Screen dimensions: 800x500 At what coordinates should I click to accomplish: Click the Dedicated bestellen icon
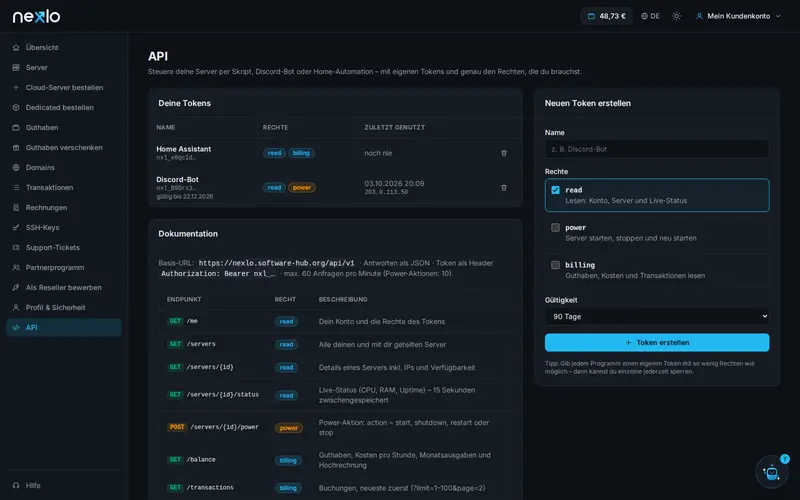[16, 108]
